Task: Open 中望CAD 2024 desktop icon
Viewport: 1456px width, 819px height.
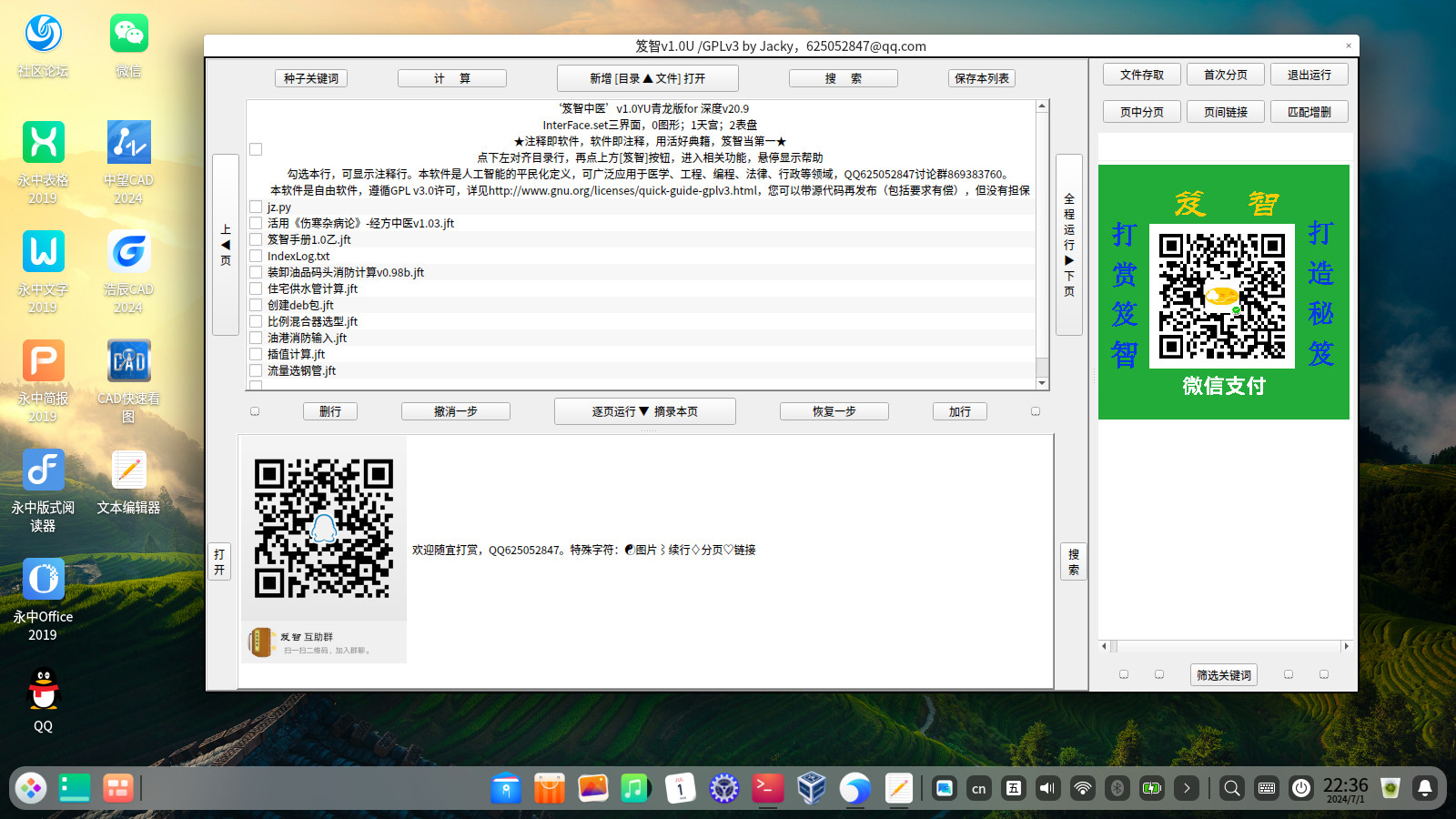Action: [128, 163]
